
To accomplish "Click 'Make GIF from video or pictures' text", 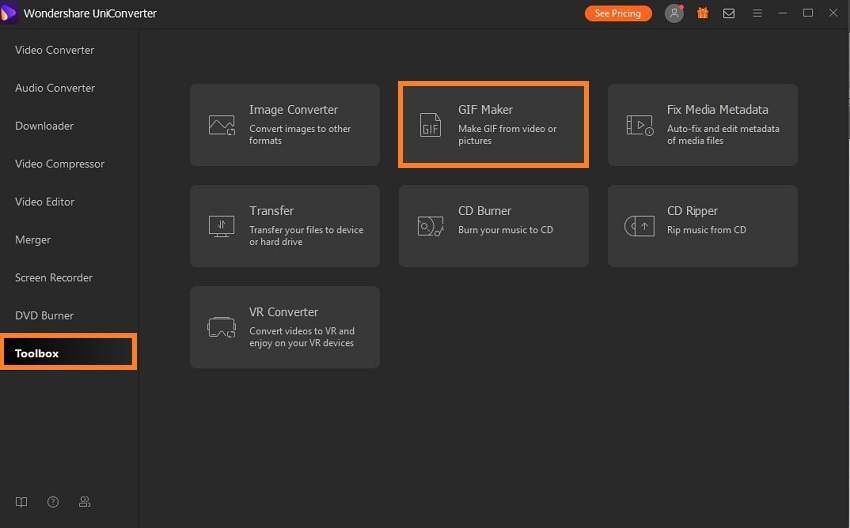I will tap(507, 134).
